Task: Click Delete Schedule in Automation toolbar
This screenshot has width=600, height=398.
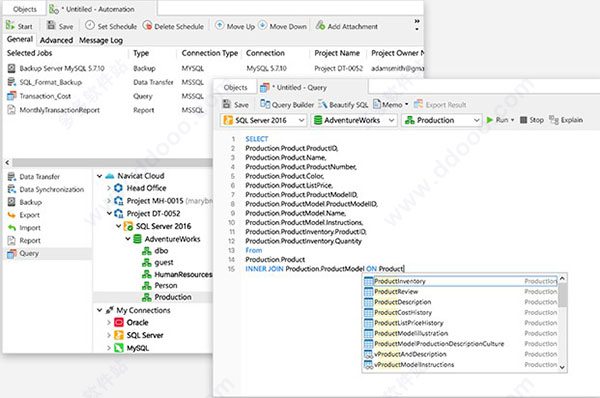Action: [x=173, y=26]
